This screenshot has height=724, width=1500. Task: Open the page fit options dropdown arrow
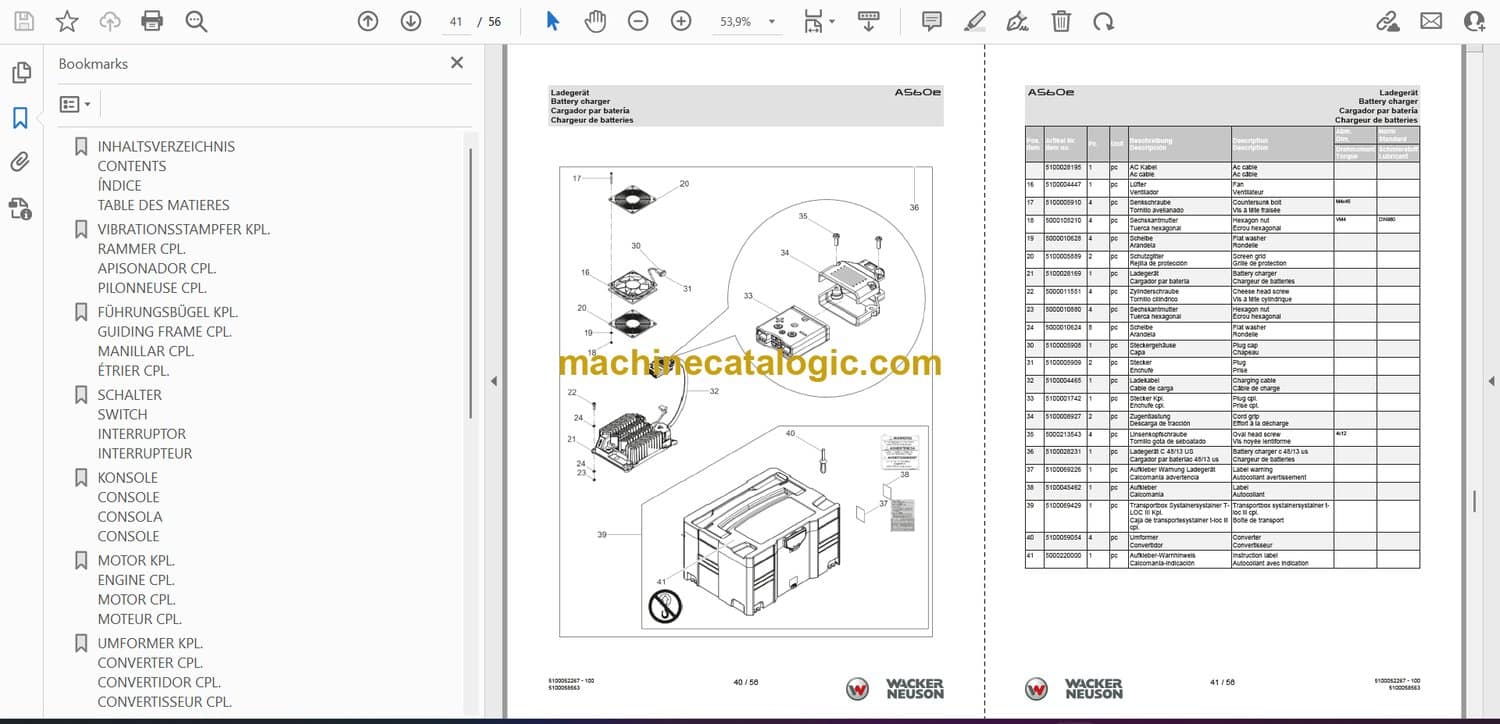click(x=830, y=21)
